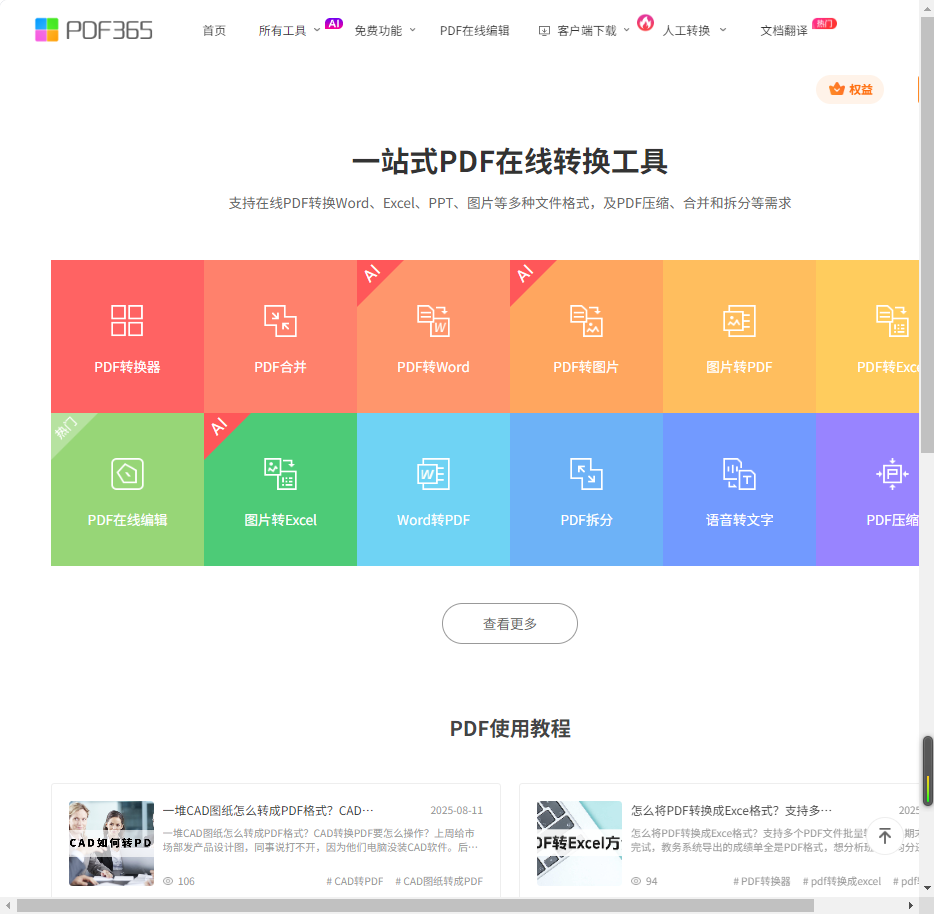This screenshot has height=914, width=936.
Task: Click the date 2025-08-11
Action: click(x=457, y=811)
